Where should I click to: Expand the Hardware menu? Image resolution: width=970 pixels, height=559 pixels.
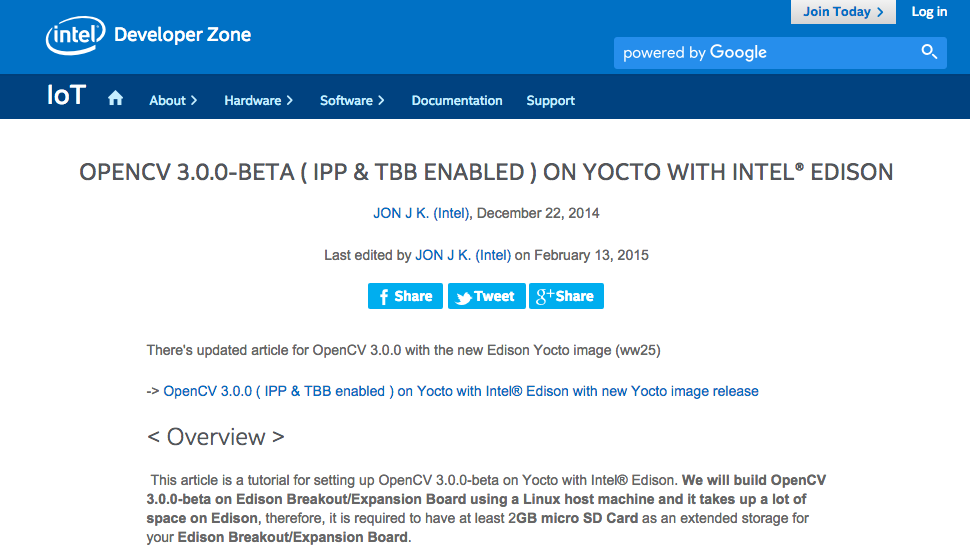click(x=258, y=100)
